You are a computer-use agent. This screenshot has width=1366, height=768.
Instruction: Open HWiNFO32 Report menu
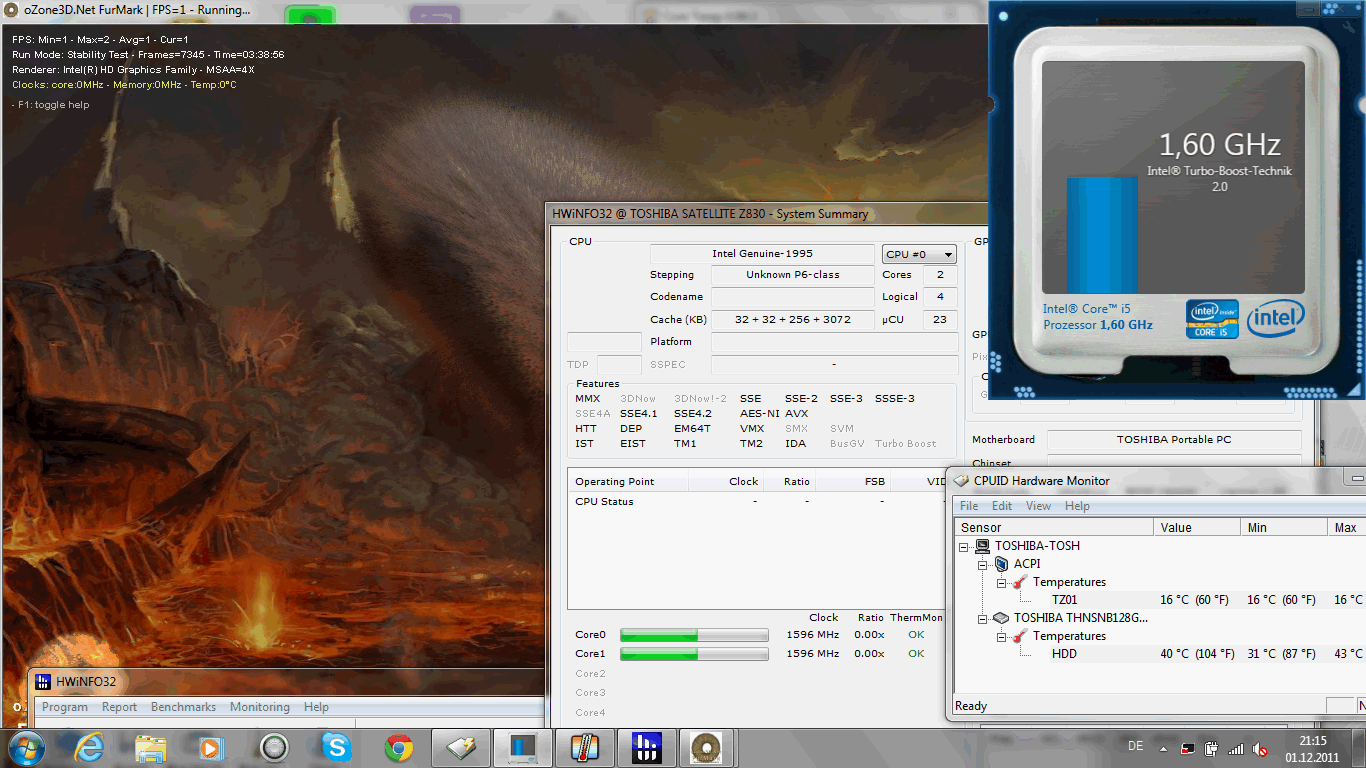point(120,707)
